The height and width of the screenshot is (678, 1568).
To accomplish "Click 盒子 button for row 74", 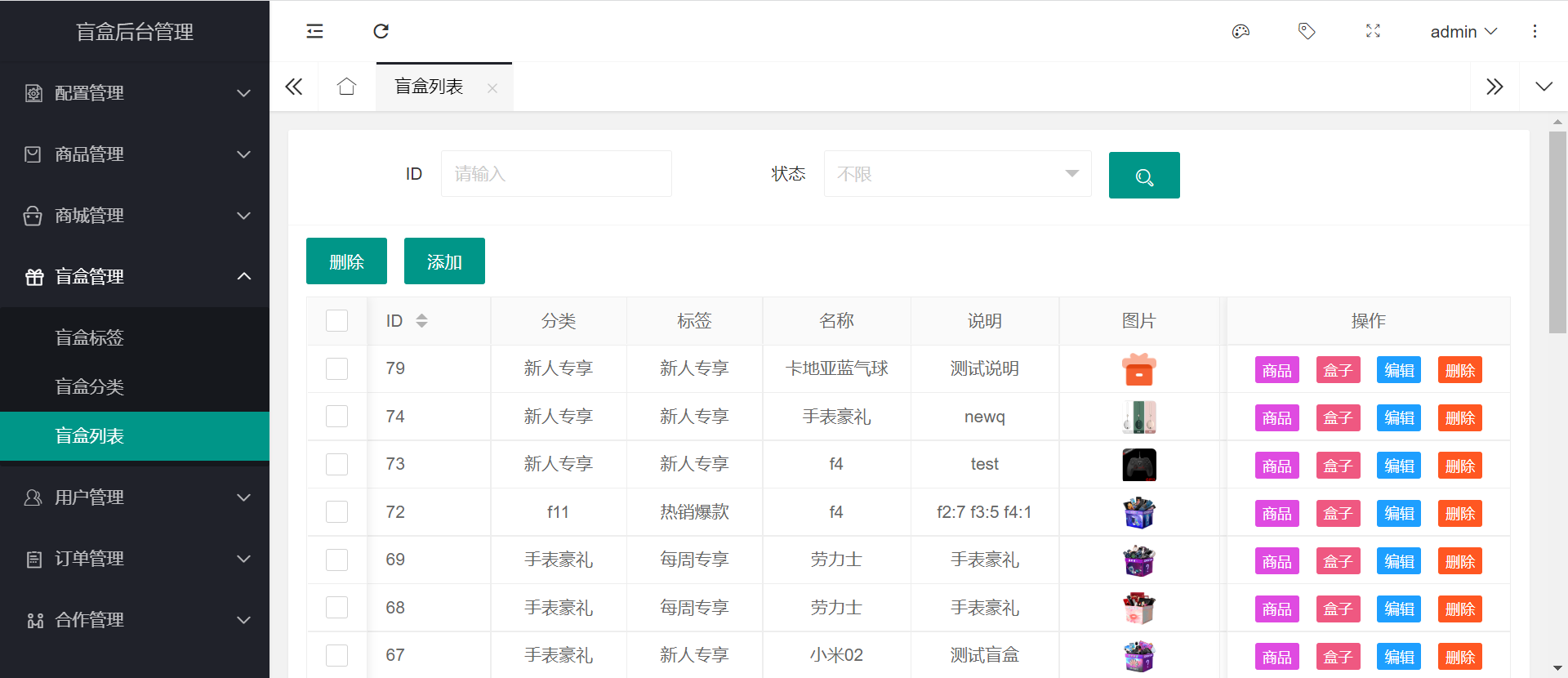I will [x=1338, y=418].
